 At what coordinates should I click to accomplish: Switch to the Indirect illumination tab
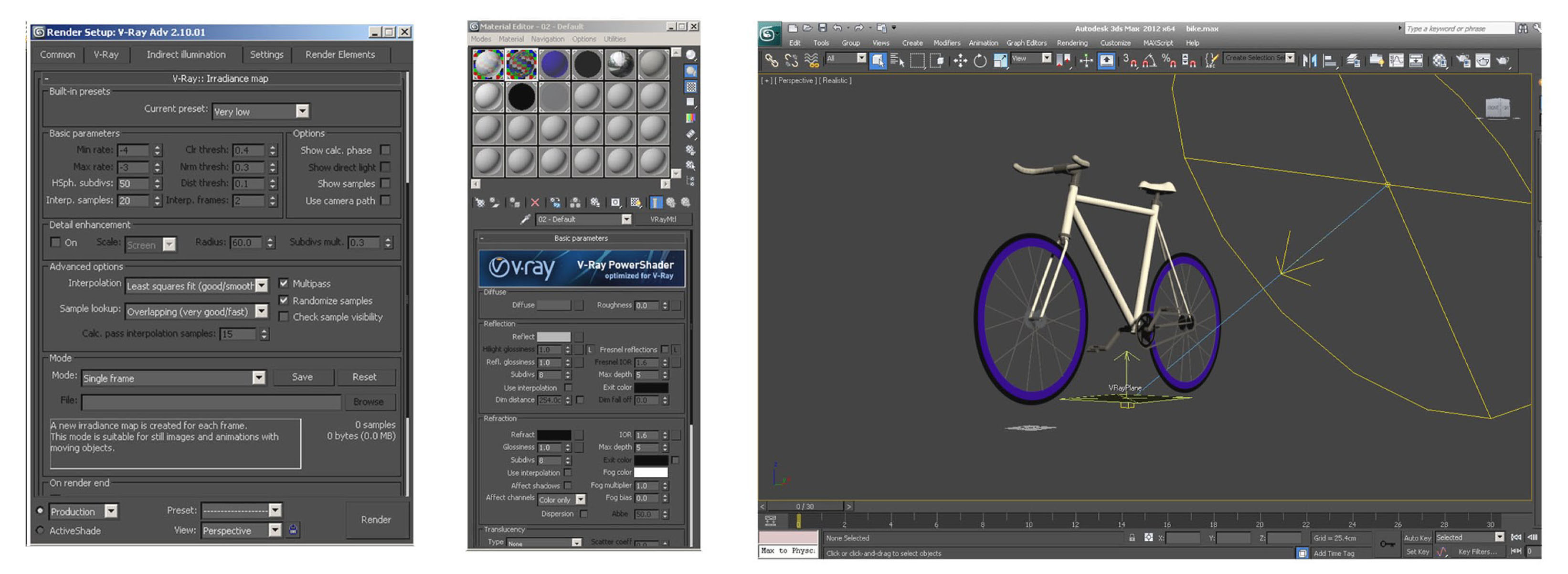(186, 55)
